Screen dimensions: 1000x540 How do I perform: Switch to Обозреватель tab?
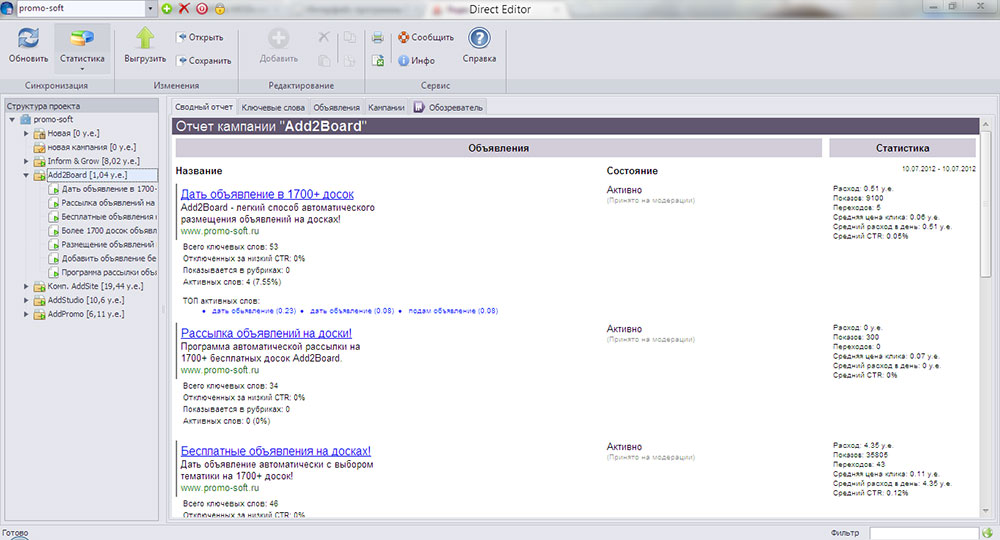448,107
